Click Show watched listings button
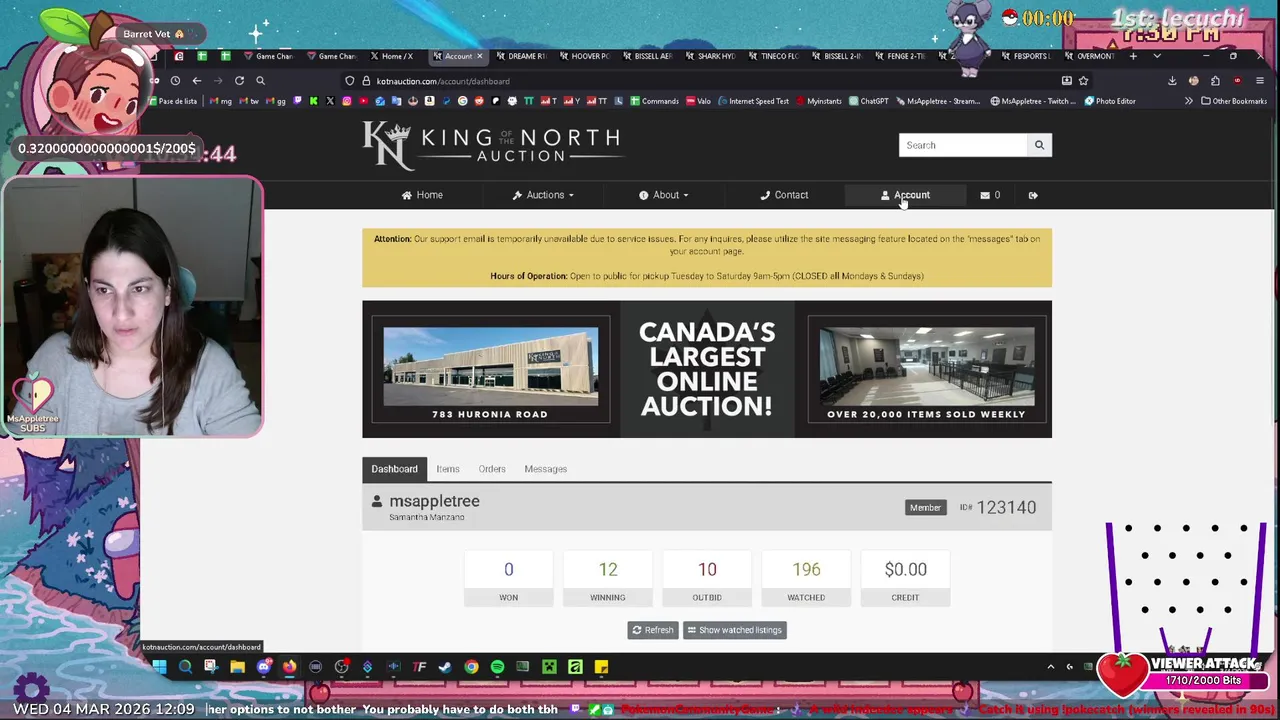This screenshot has height=720, width=1280. 734,630
